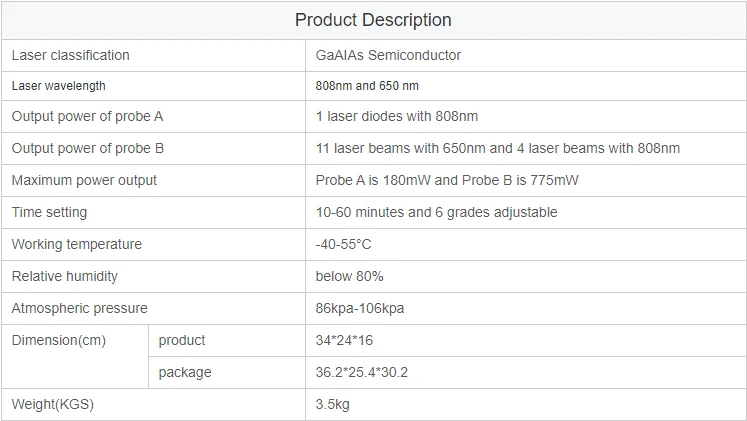
Task: Click the product dimension 34*24*16 value
Action: point(344,340)
